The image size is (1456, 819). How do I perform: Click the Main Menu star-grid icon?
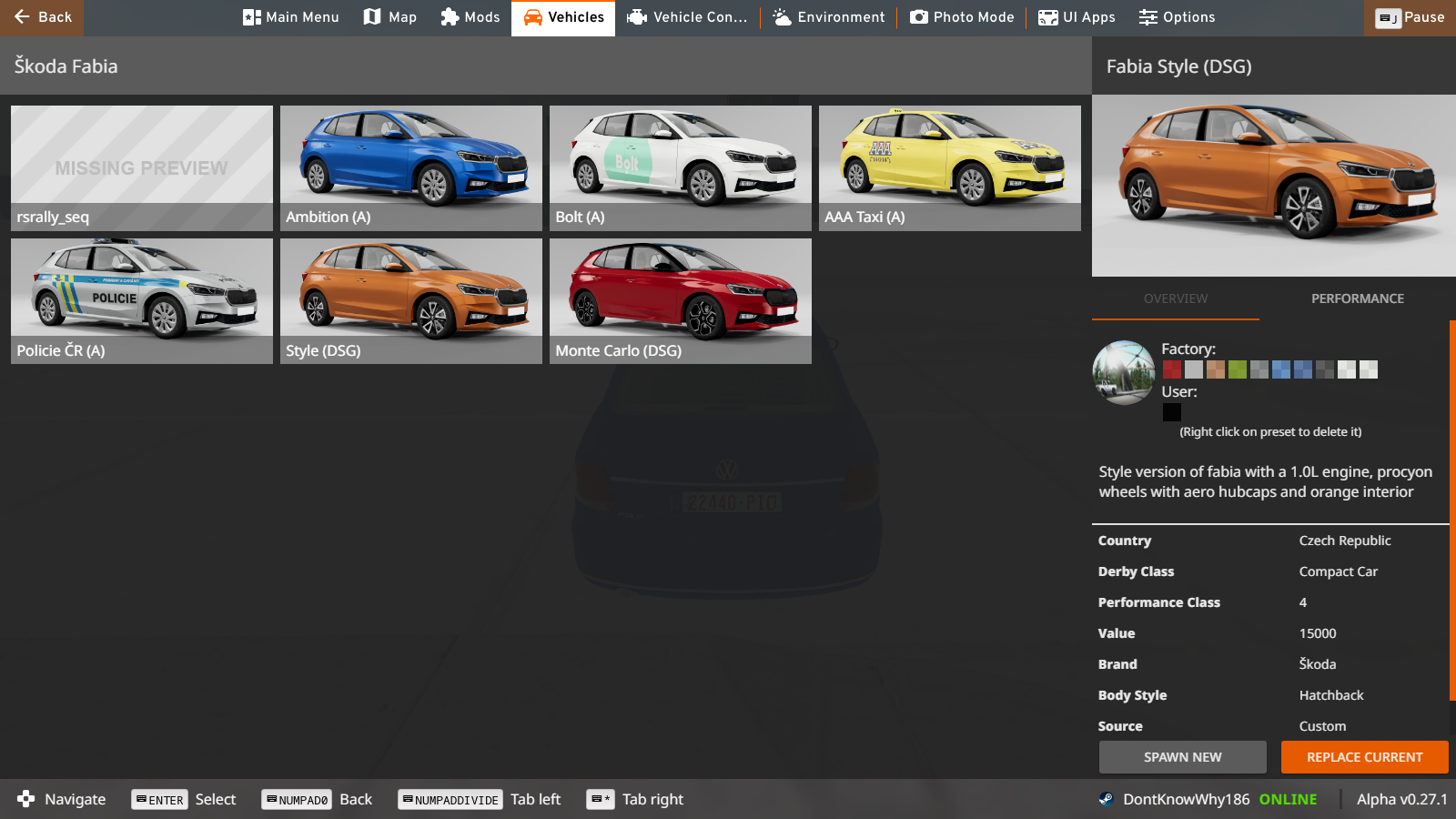pos(252,17)
